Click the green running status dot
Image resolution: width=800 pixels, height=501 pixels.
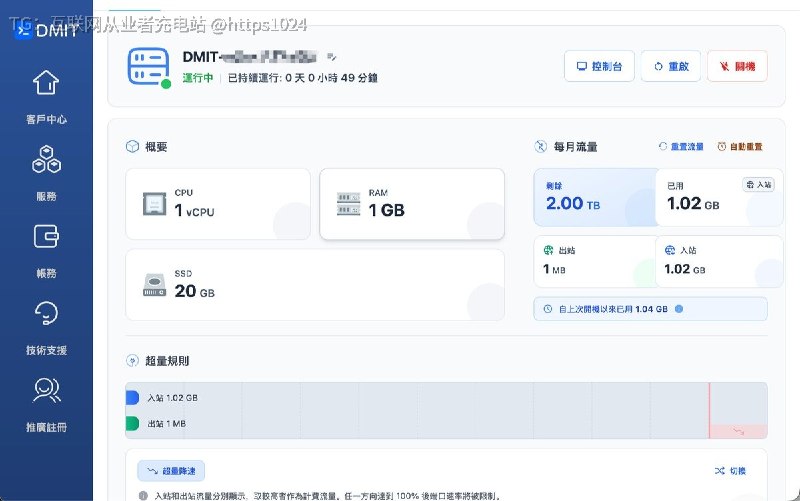(166, 84)
